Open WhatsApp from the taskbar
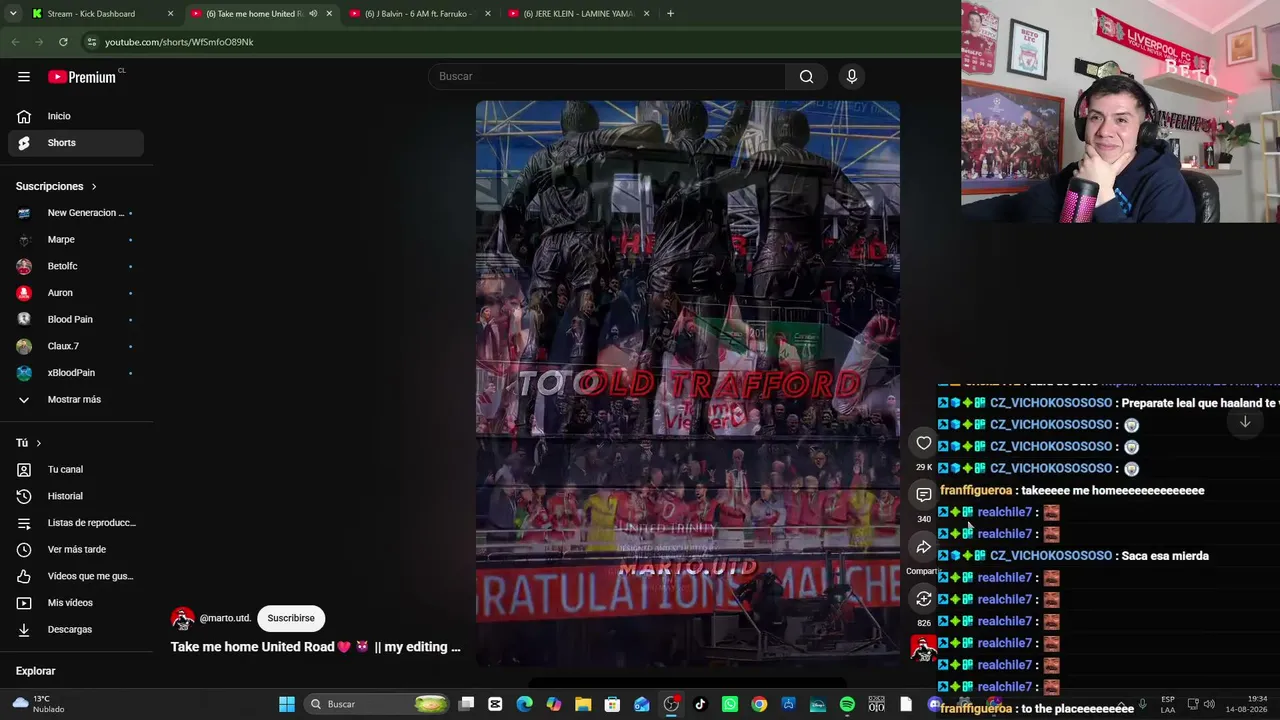The height and width of the screenshot is (720, 1280). coord(730,704)
